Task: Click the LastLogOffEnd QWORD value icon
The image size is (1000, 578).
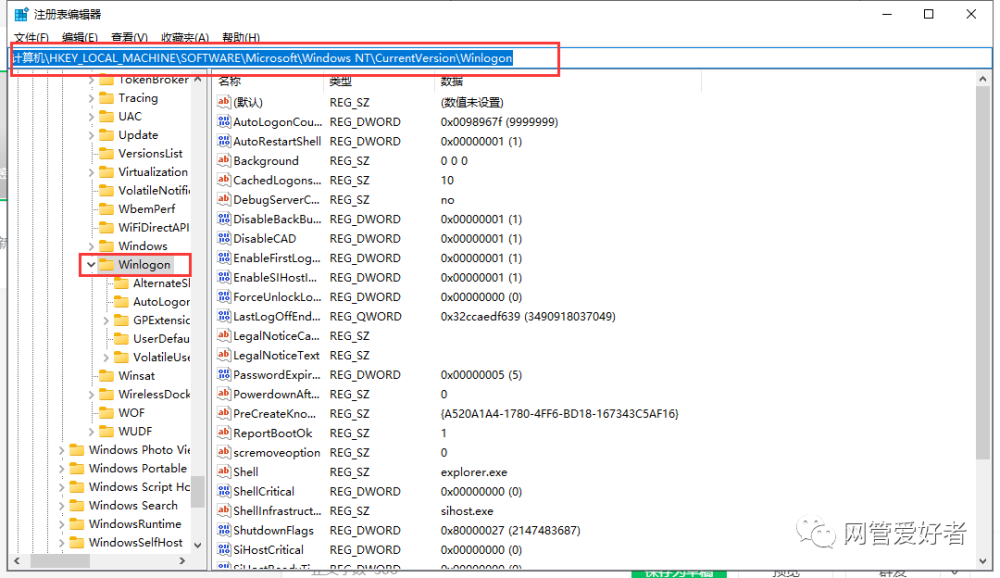Action: [x=223, y=316]
